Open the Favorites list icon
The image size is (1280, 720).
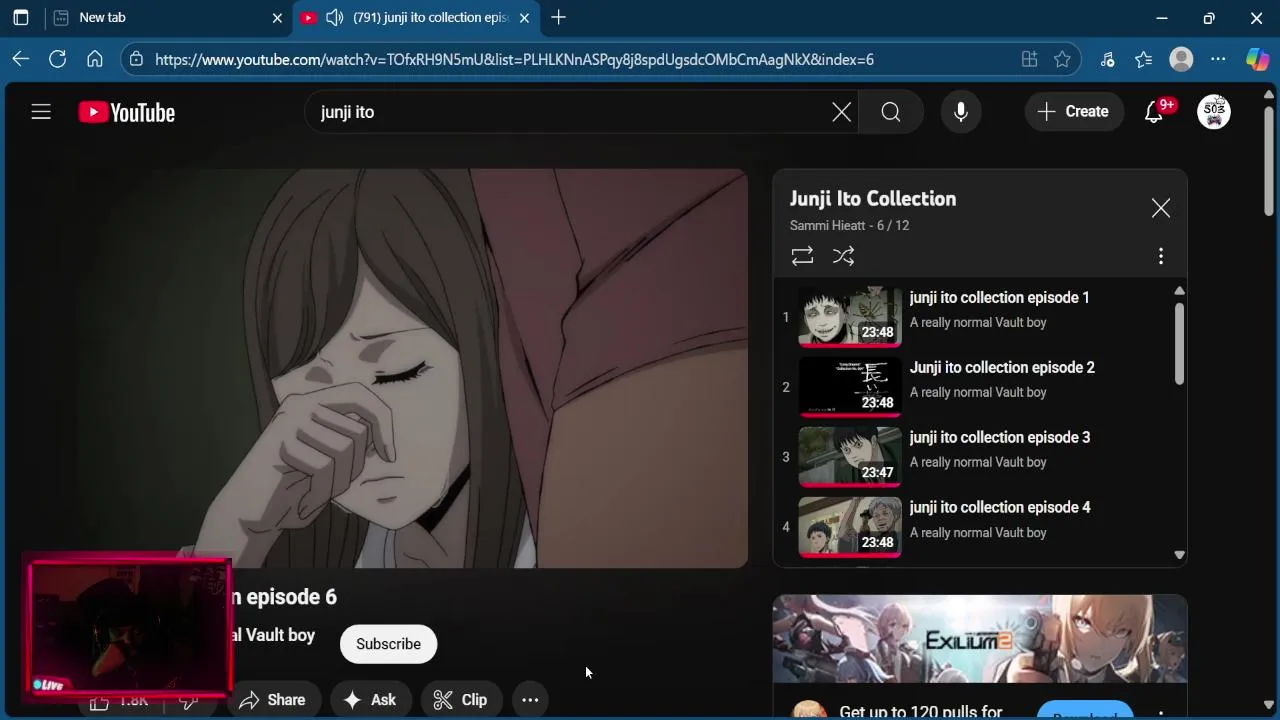[x=1144, y=60]
